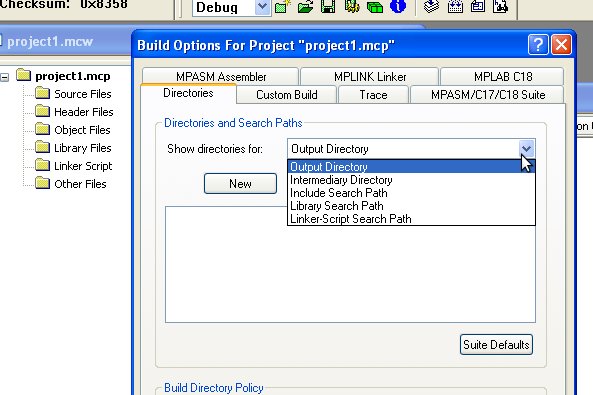Image resolution: width=593 pixels, height=395 pixels.
Task: Click the project1.mcw window title bar
Action: click(x=65, y=41)
